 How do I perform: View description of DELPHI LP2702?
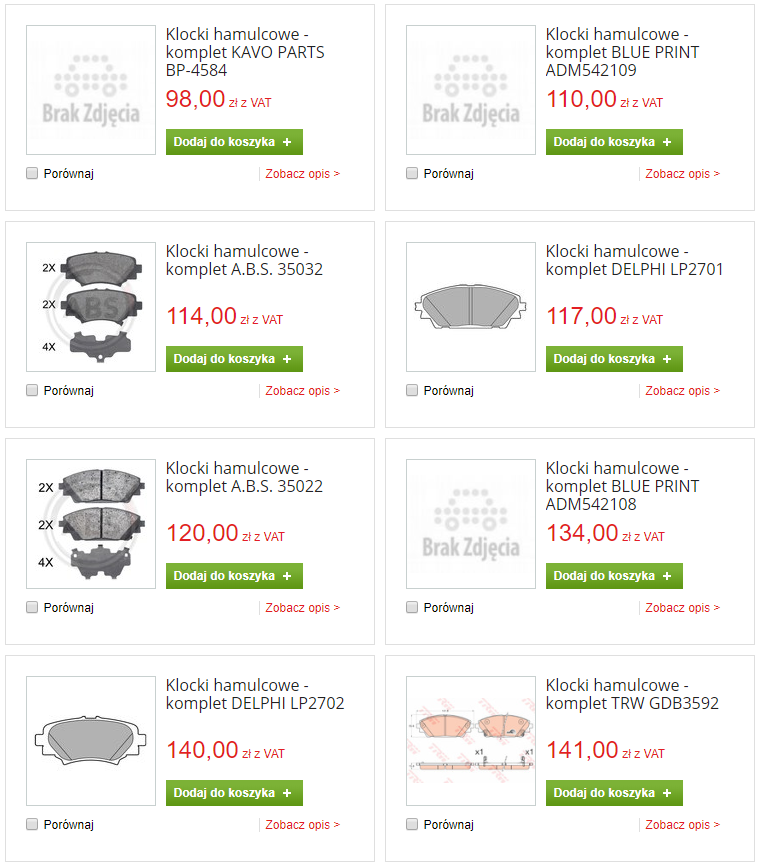coord(302,825)
